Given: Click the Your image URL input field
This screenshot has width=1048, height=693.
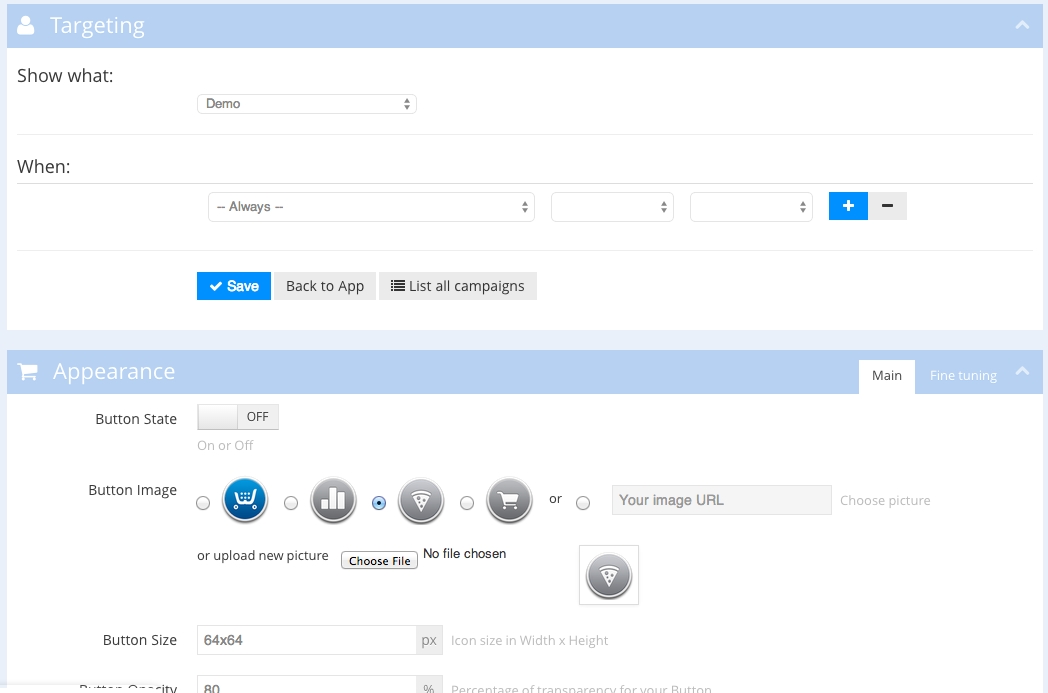Looking at the screenshot, I should pos(721,500).
